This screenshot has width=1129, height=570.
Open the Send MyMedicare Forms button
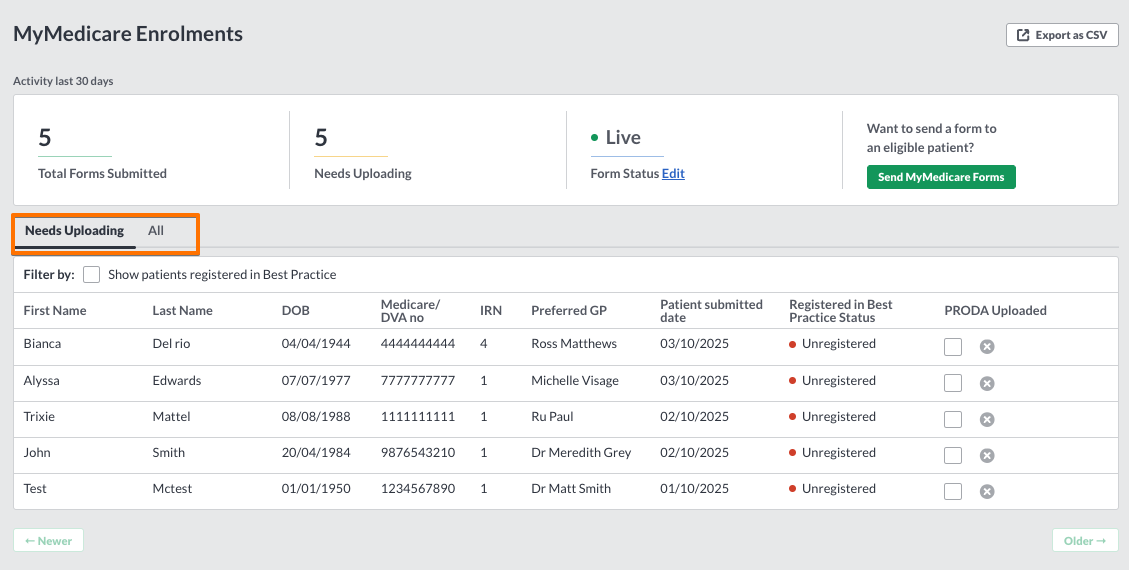(941, 177)
